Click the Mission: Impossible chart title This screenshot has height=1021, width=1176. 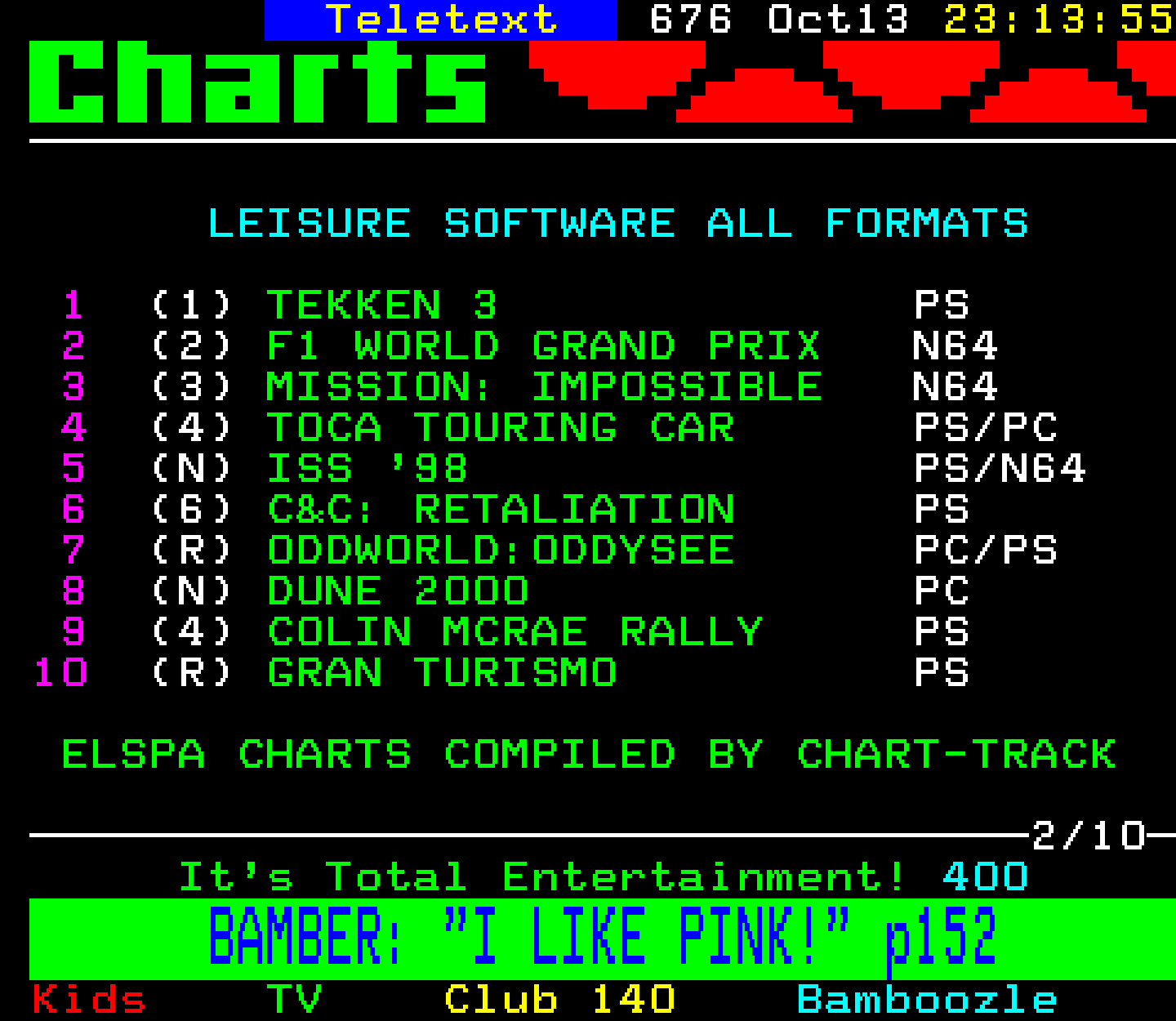(x=543, y=387)
